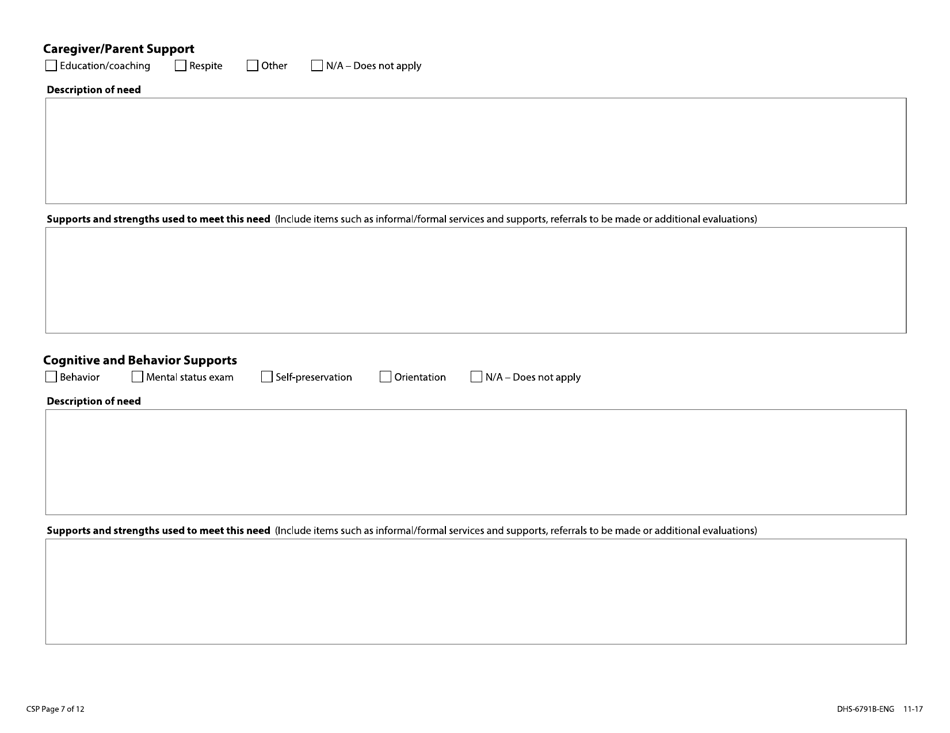Screen dimensions: 950x733
Task: Click the Supports and strengths field under Caregiver/Parent Support
Action: click(x=475, y=280)
